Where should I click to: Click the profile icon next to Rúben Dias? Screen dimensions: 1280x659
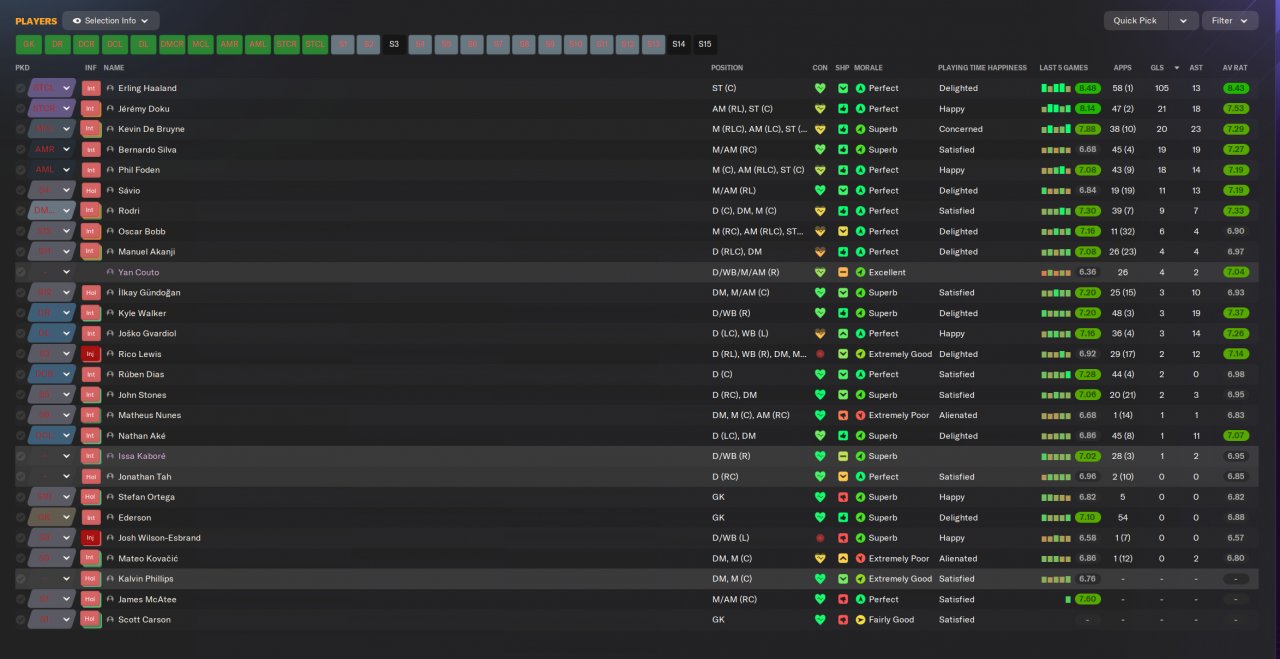point(110,375)
